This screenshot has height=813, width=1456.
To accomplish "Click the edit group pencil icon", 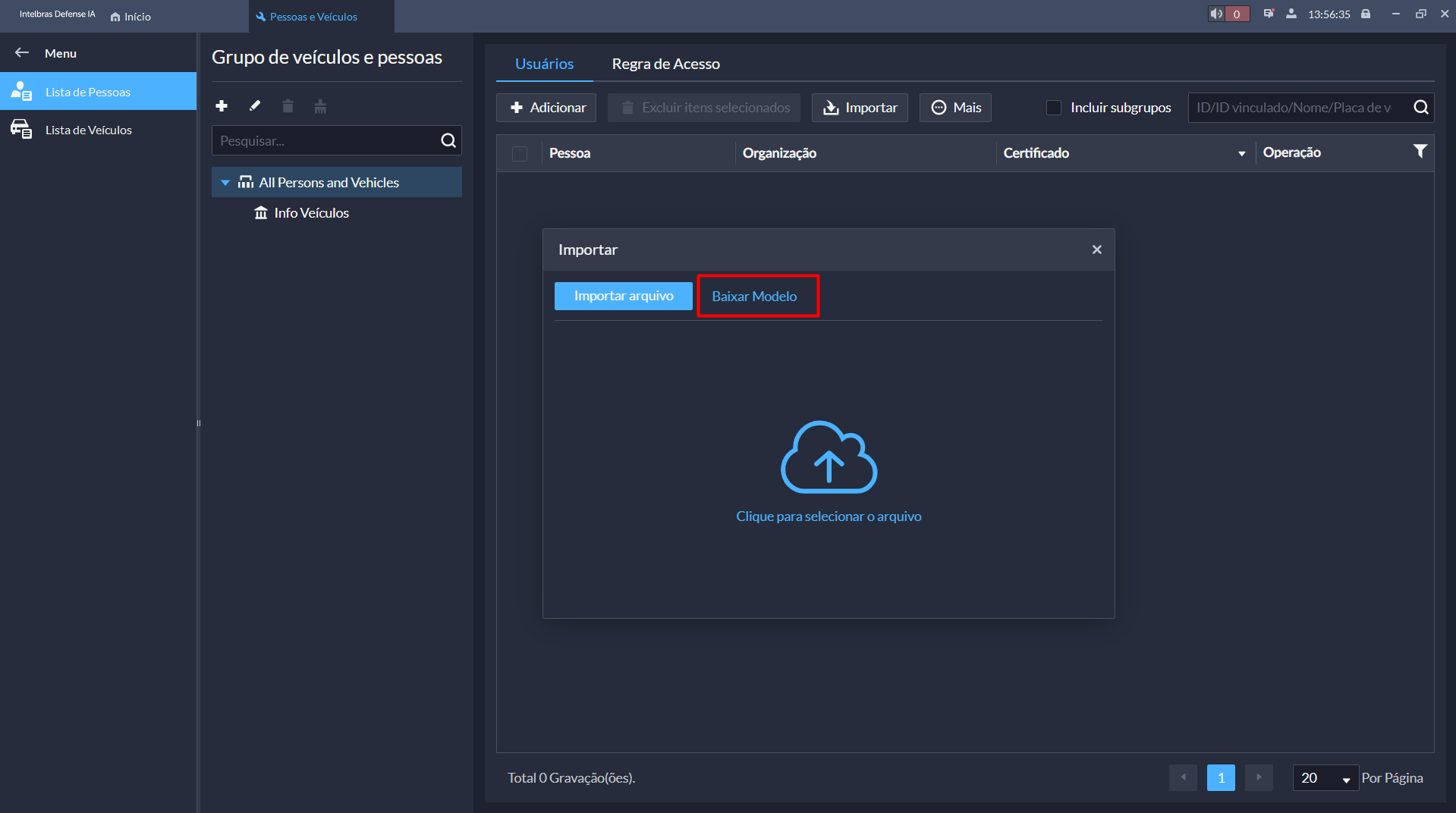I will [x=255, y=106].
